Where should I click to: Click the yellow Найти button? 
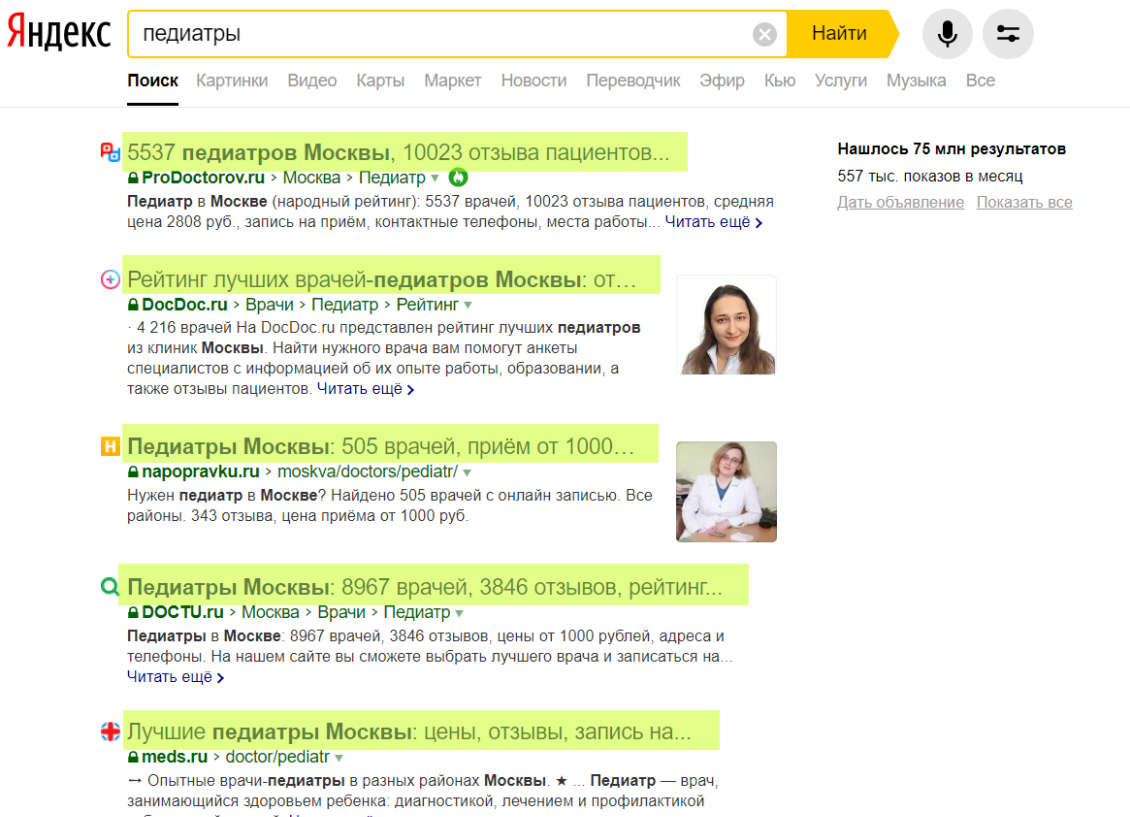[840, 34]
